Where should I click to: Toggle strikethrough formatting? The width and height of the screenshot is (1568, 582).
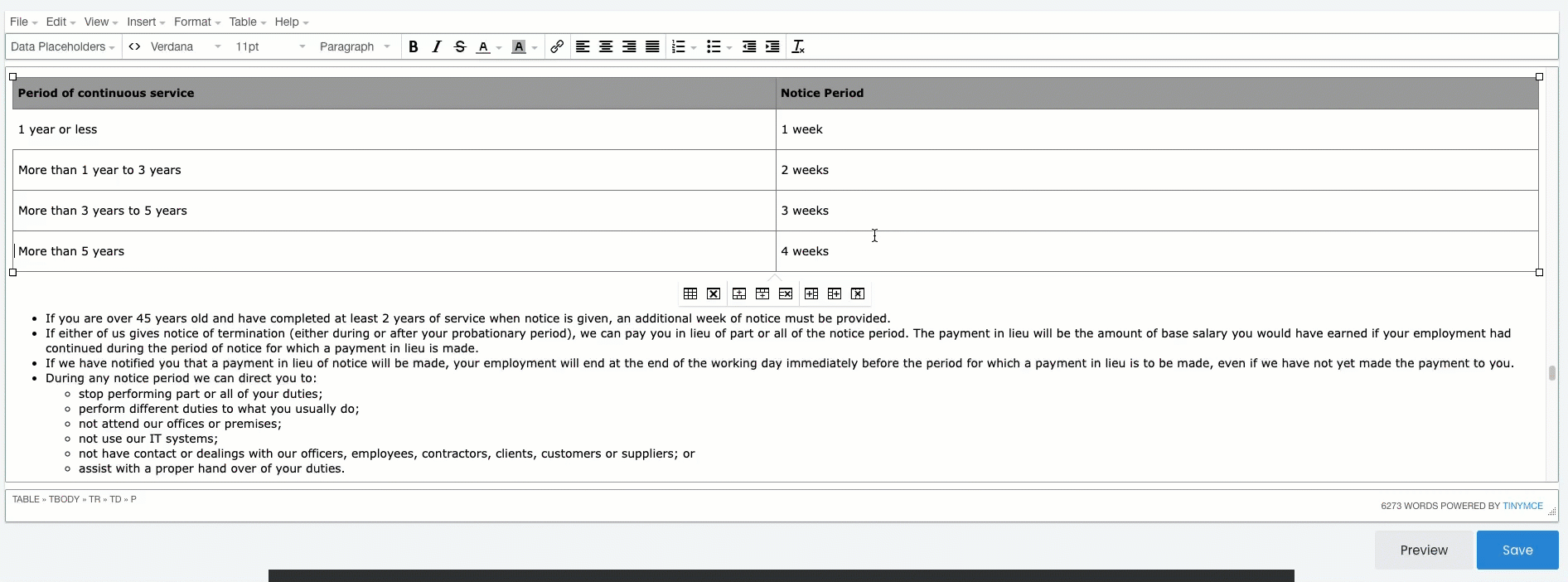pos(460,46)
